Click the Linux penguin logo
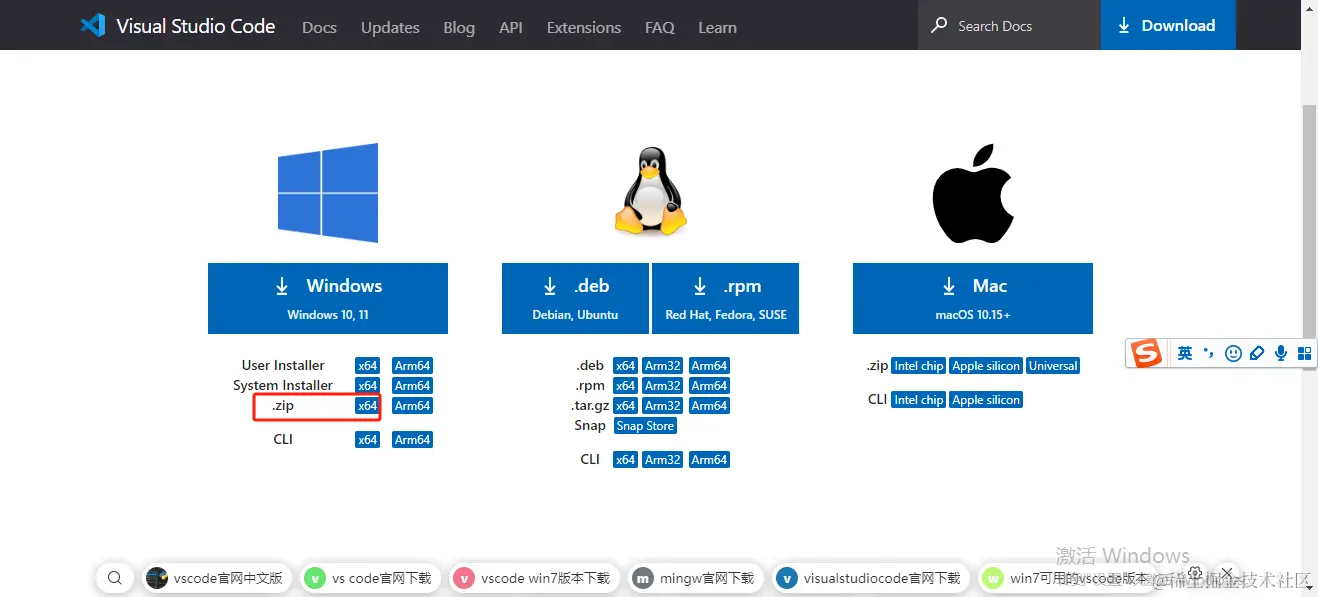Screen dimensions: 1318x597 point(652,193)
